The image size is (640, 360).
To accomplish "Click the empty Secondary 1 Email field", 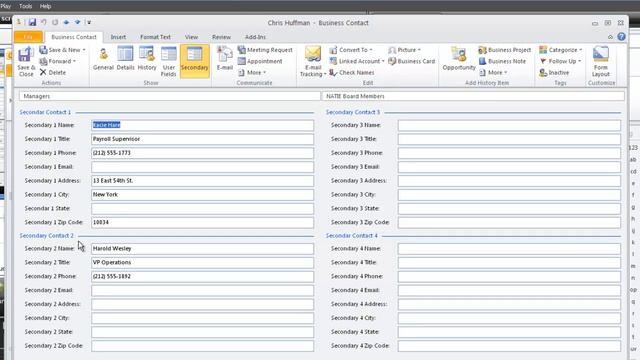I will coord(202,167).
